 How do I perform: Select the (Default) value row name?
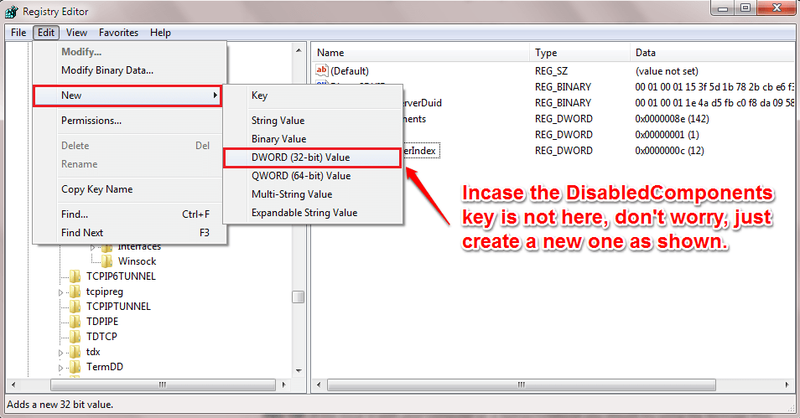(x=349, y=71)
